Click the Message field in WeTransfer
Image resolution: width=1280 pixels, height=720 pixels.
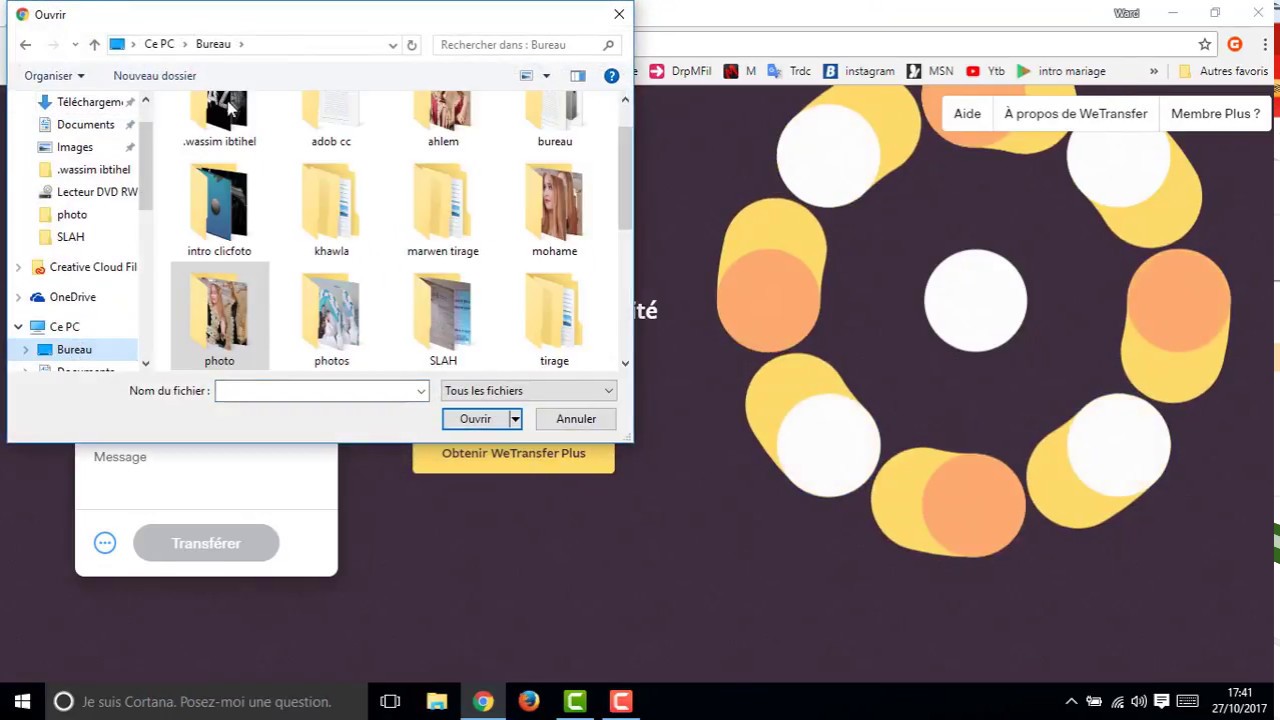click(x=206, y=477)
